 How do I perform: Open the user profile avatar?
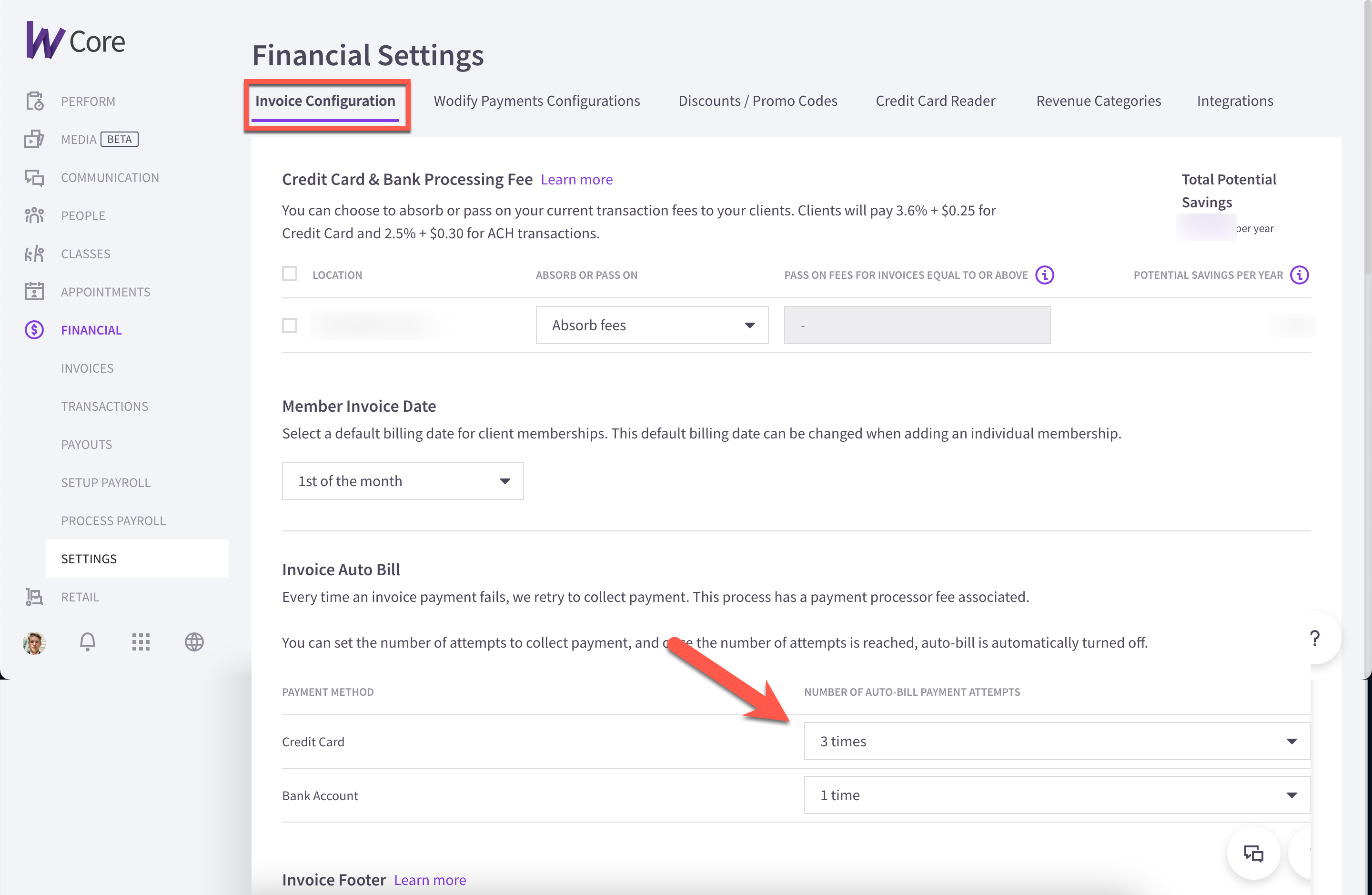pos(34,642)
